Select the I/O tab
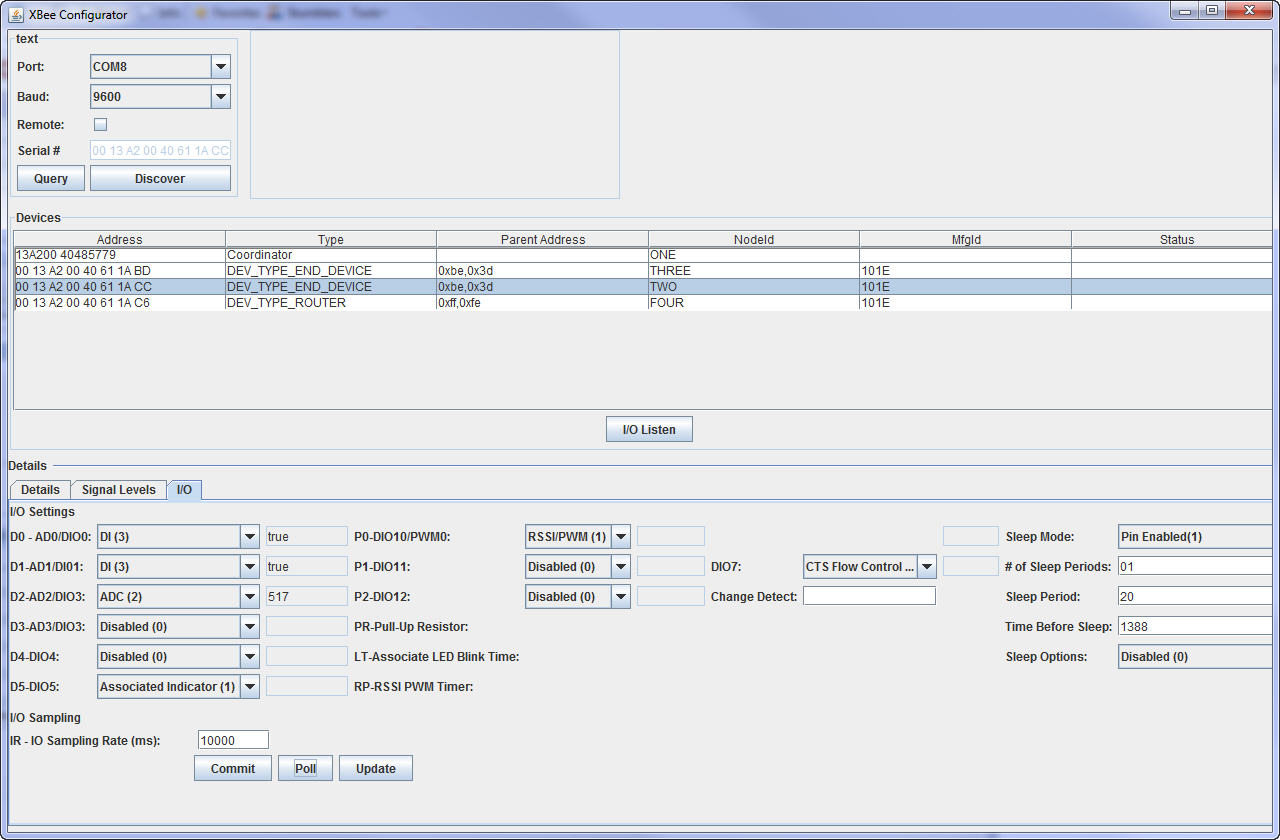 click(184, 490)
